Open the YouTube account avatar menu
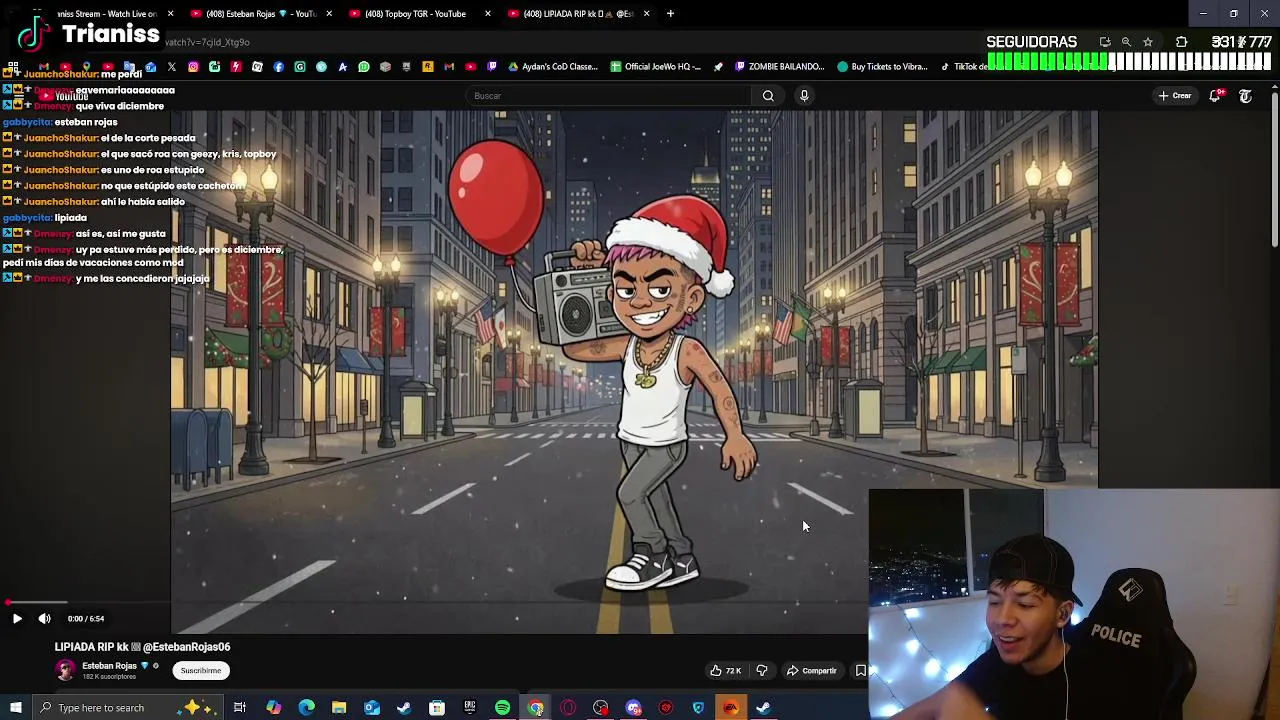This screenshot has height=720, width=1280. coord(1245,96)
